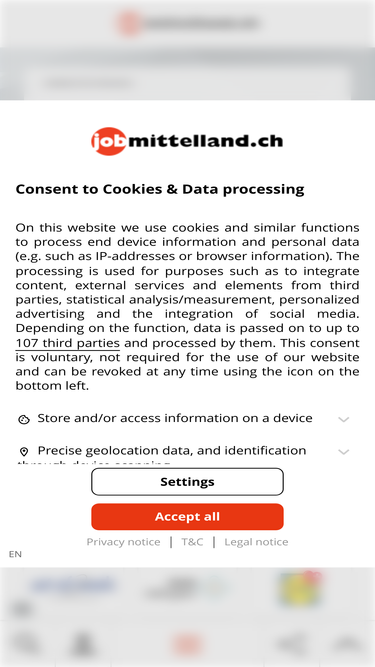375x667 pixels.
Task: Expand chevron for Store and/or access information
Action: click(x=344, y=419)
